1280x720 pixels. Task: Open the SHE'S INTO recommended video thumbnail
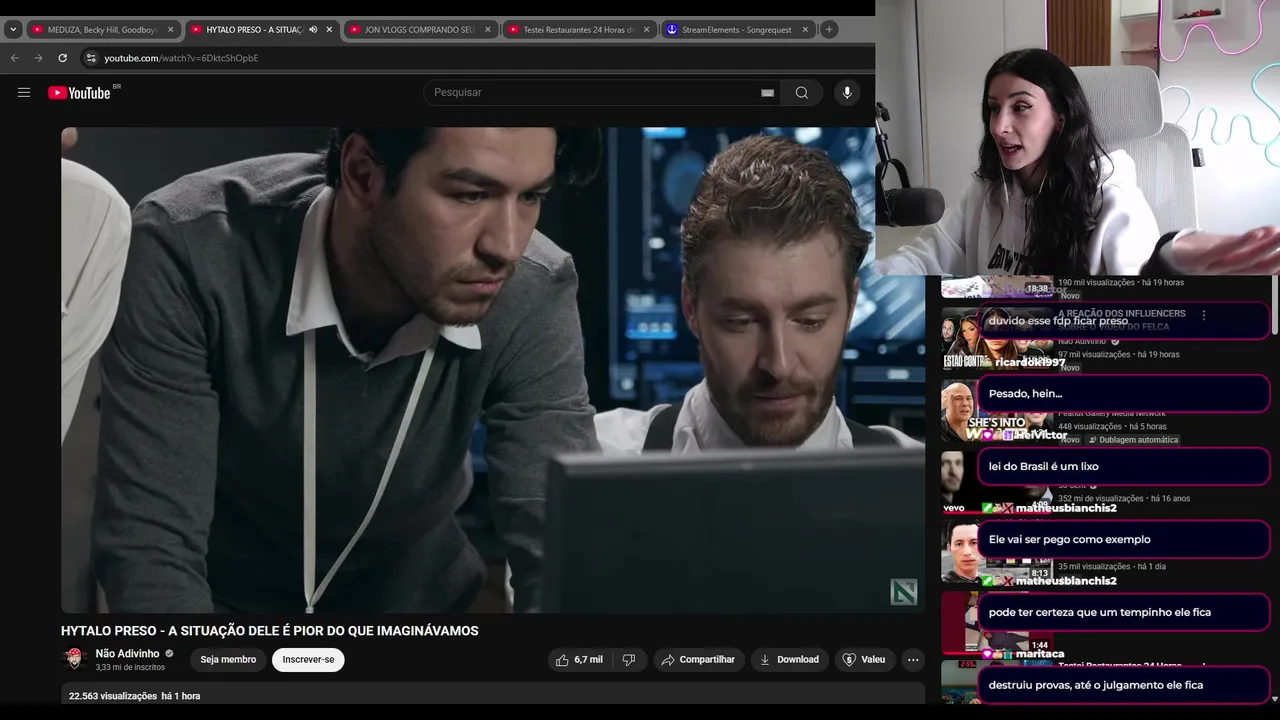pyautogui.click(x=997, y=411)
